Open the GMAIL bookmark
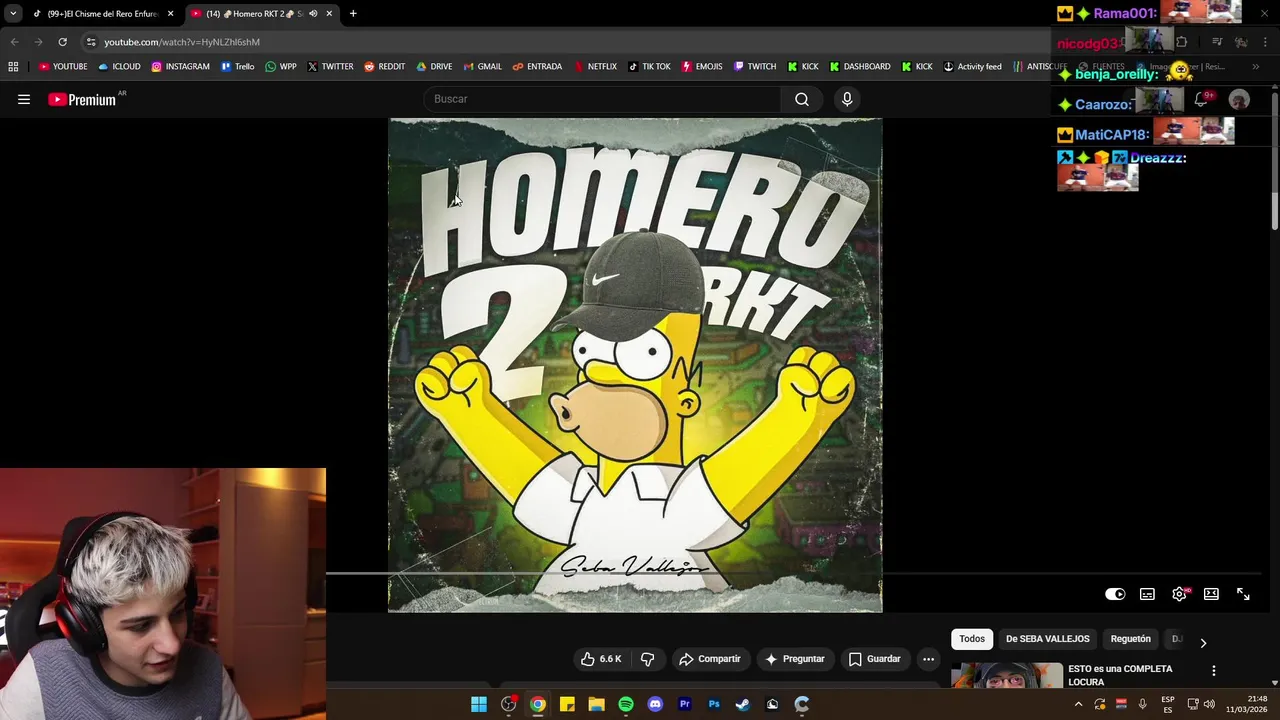 coord(482,67)
